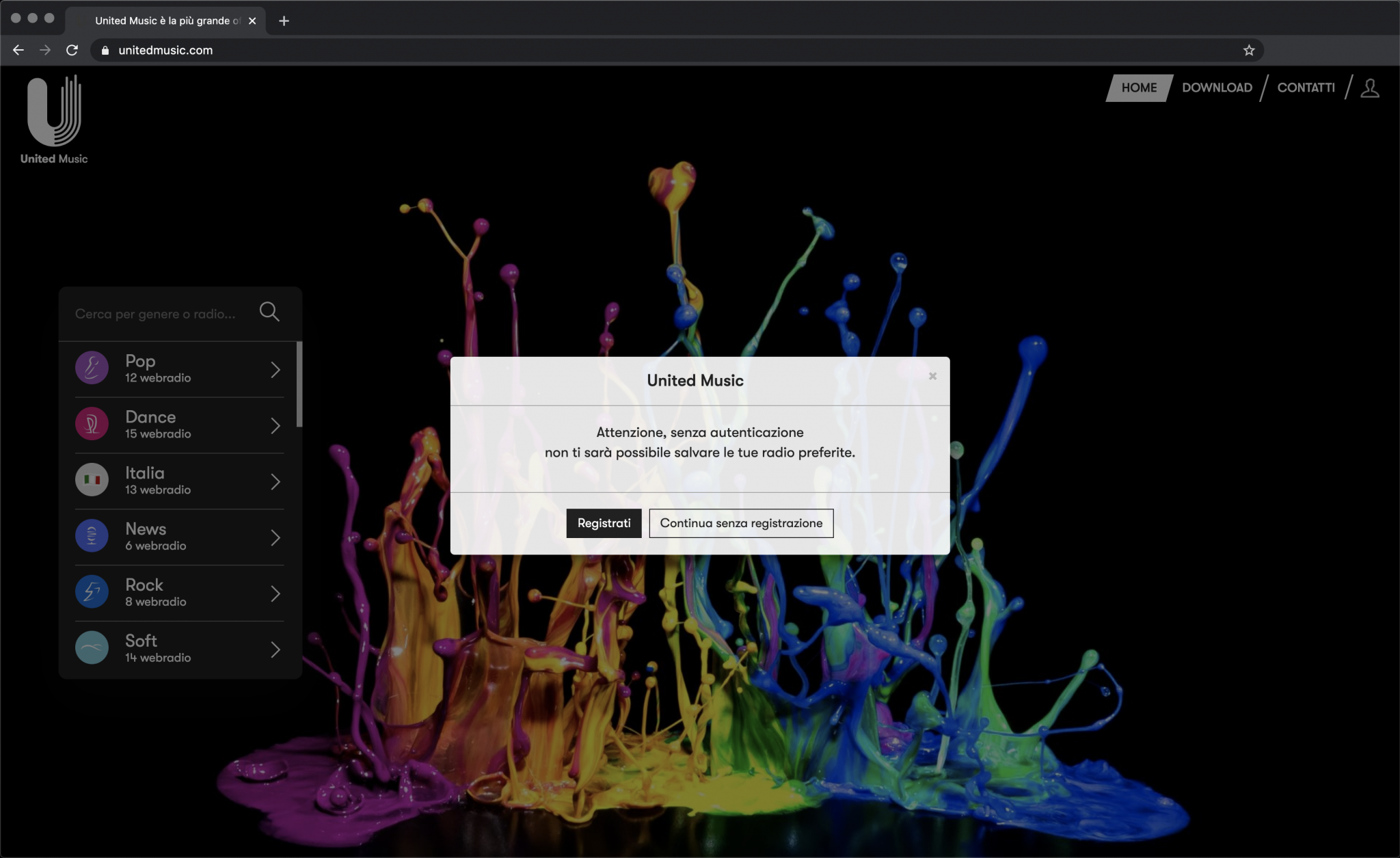
Task: Click the News microphone icon
Action: coord(92,537)
